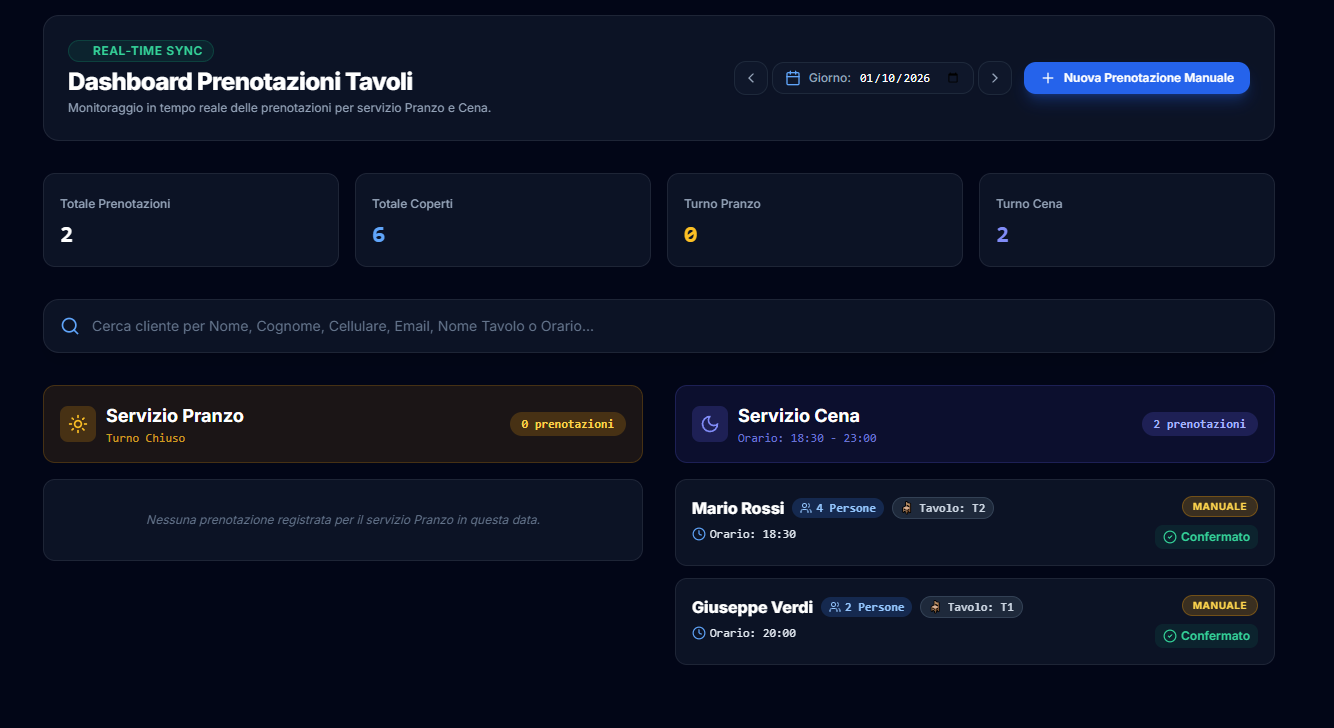Image resolution: width=1334 pixels, height=728 pixels.
Task: Click the clock icon next to Orario: 18:30
Action: pos(699,534)
